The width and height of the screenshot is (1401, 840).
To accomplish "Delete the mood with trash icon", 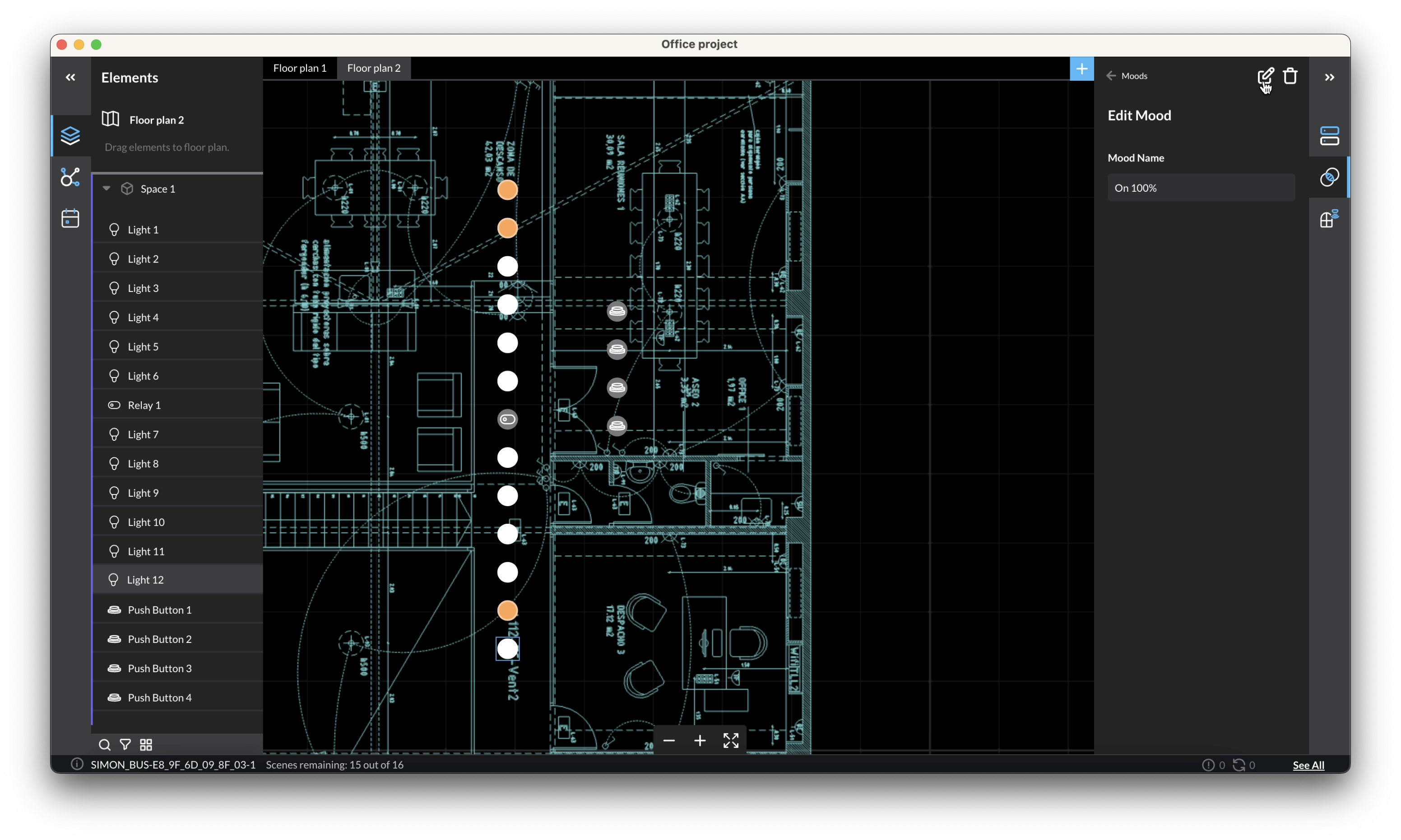I will click(1290, 76).
